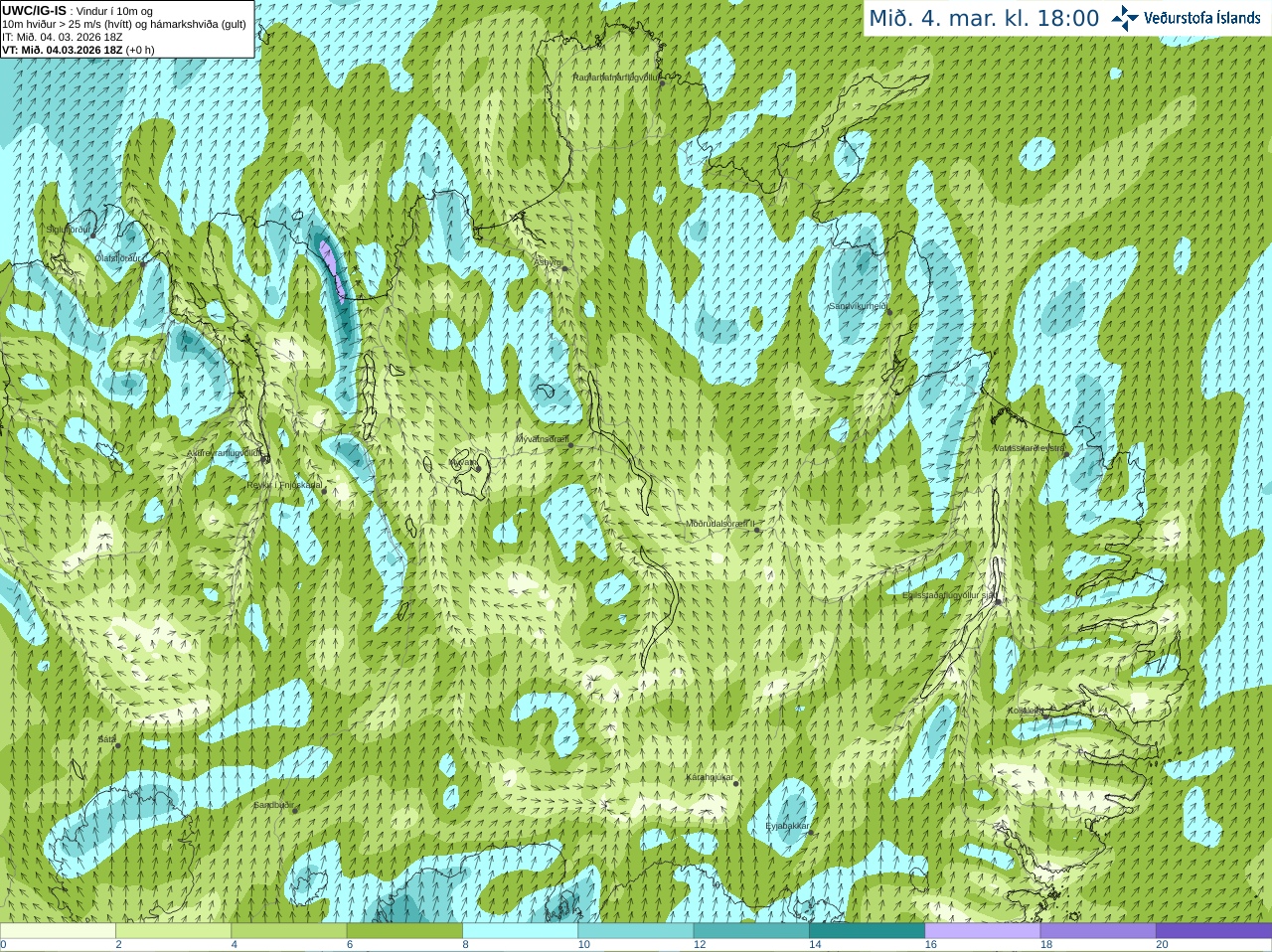Screen dimensions: 1272x952
Task: Click the 10–12 m/s turquoise legend swatch
Action: click(x=636, y=931)
